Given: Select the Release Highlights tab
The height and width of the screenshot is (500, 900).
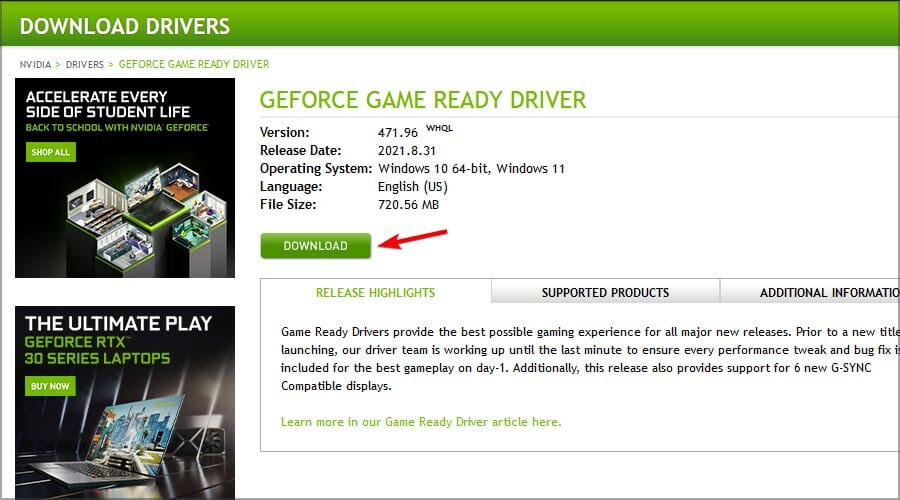Looking at the screenshot, I should [375, 292].
